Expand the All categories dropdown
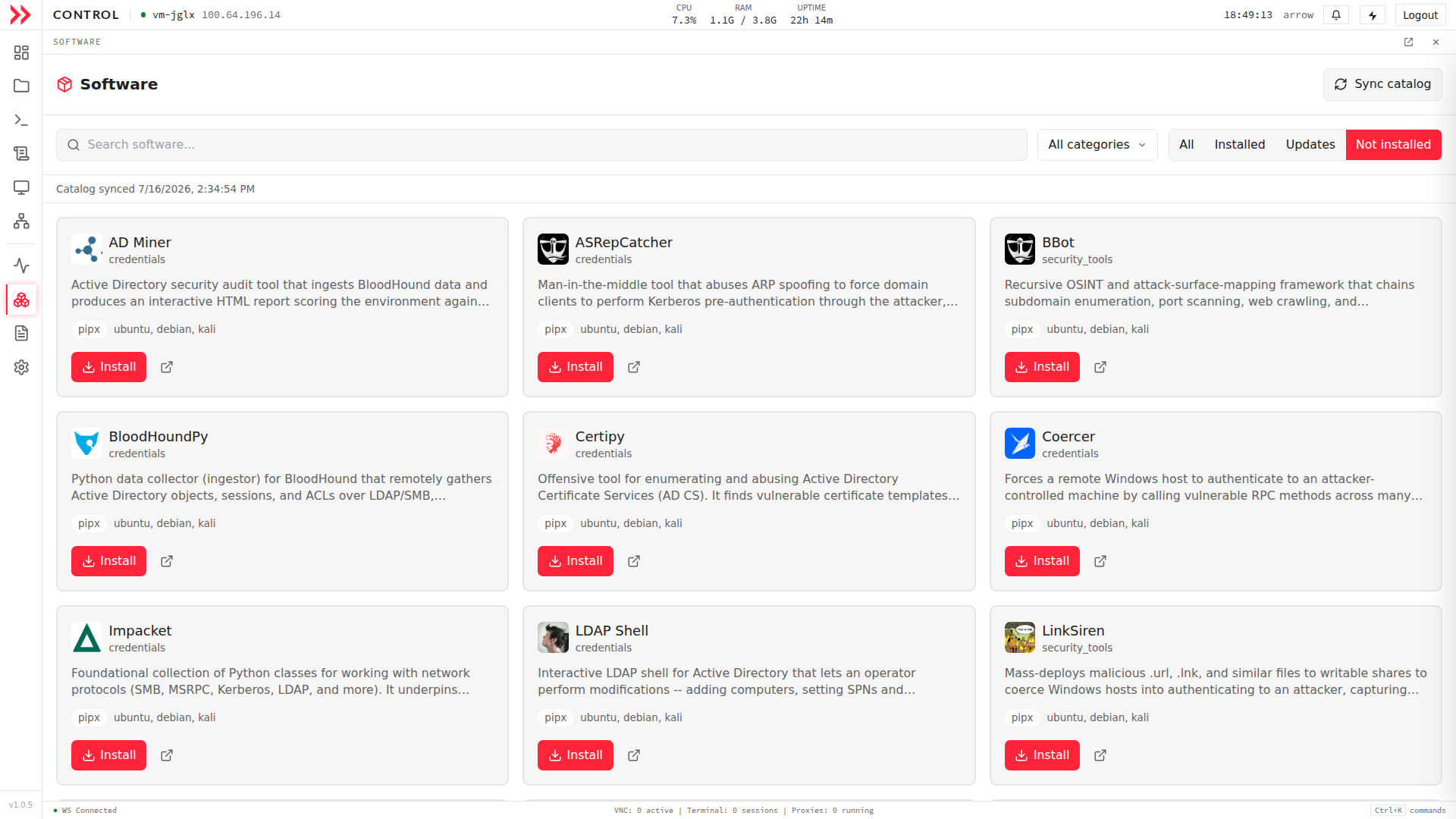 pos(1097,145)
